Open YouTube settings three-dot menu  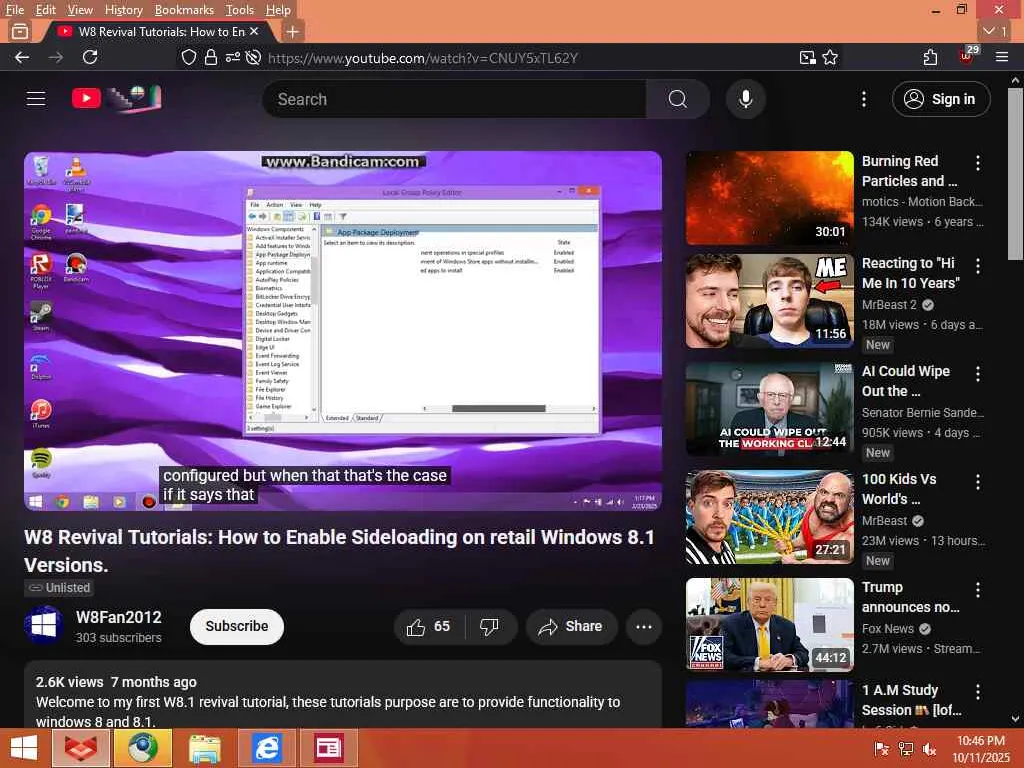pyautogui.click(x=863, y=99)
